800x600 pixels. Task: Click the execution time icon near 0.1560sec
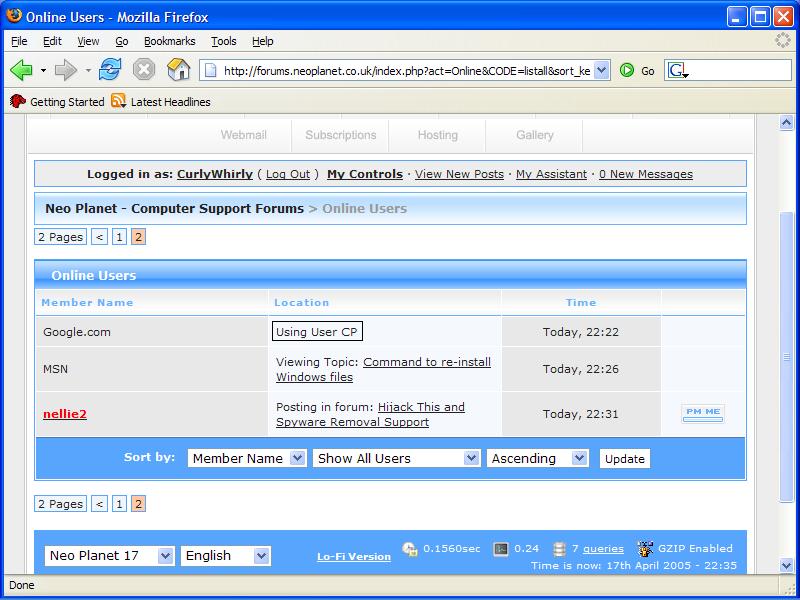pyautogui.click(x=410, y=549)
